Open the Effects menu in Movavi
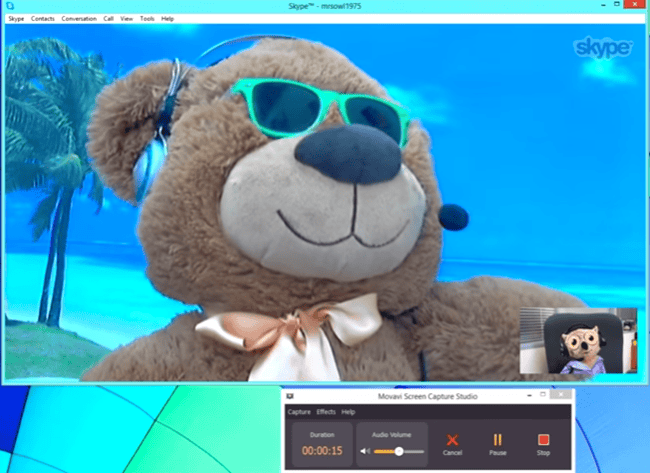 click(x=326, y=412)
